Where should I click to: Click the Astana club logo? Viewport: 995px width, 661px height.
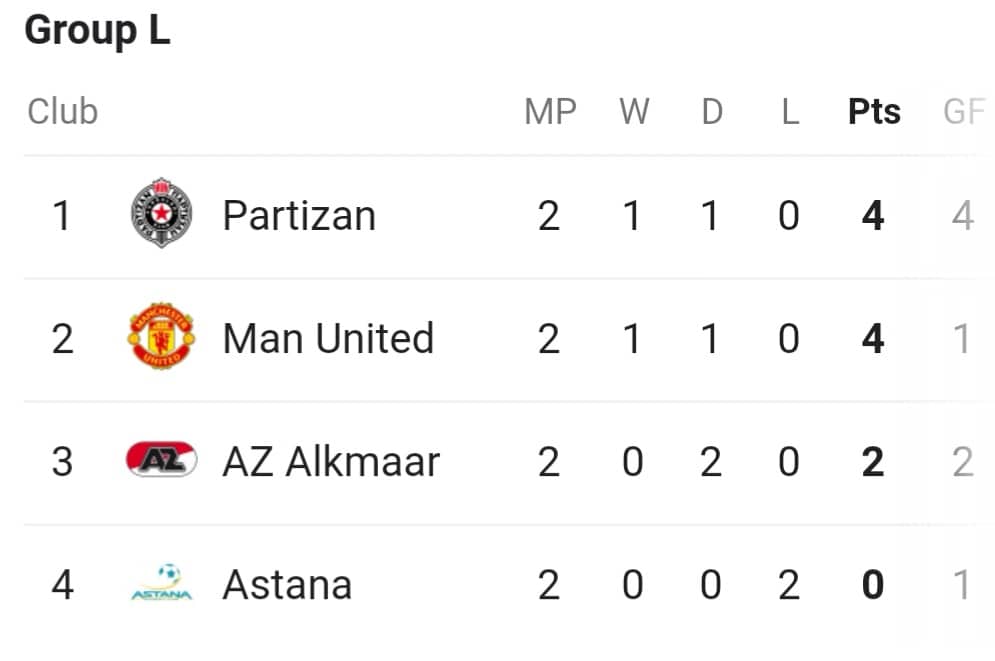click(161, 582)
